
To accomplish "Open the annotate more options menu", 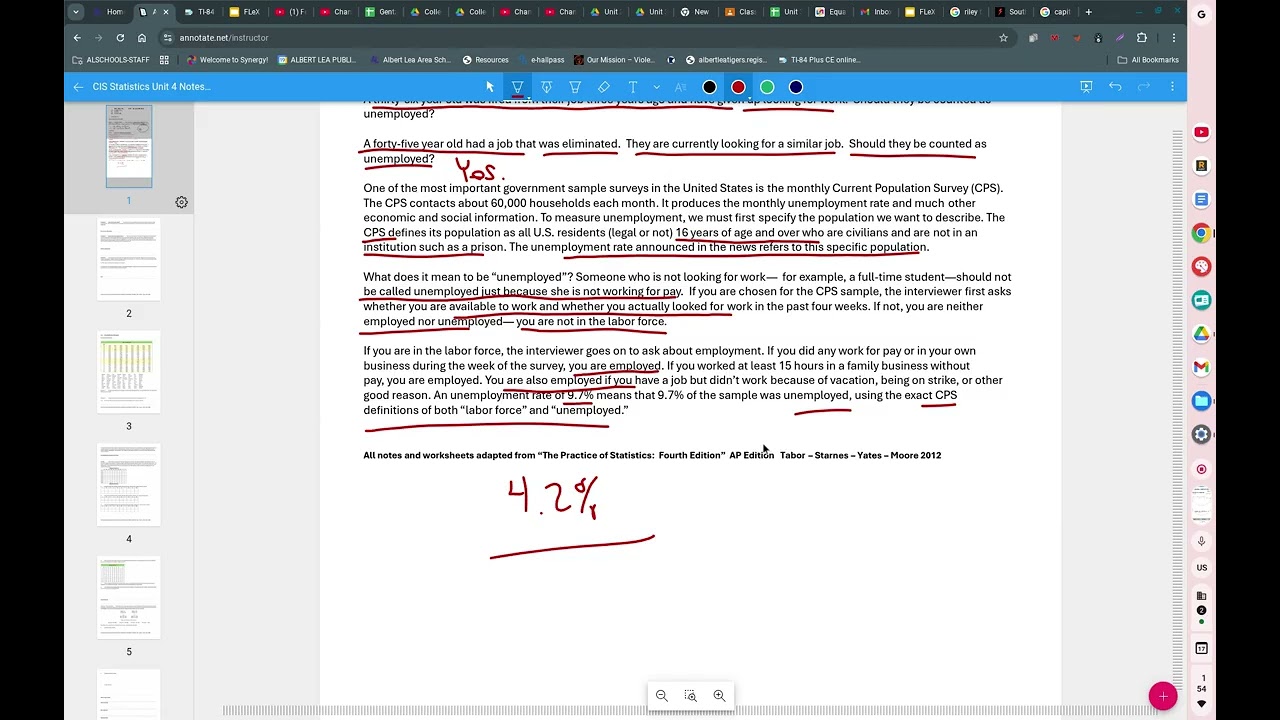I will click(1172, 87).
